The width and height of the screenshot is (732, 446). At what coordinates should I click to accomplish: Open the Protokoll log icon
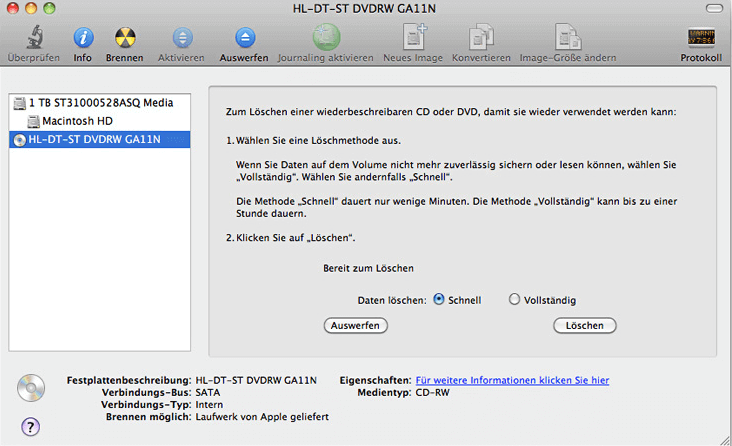701,37
